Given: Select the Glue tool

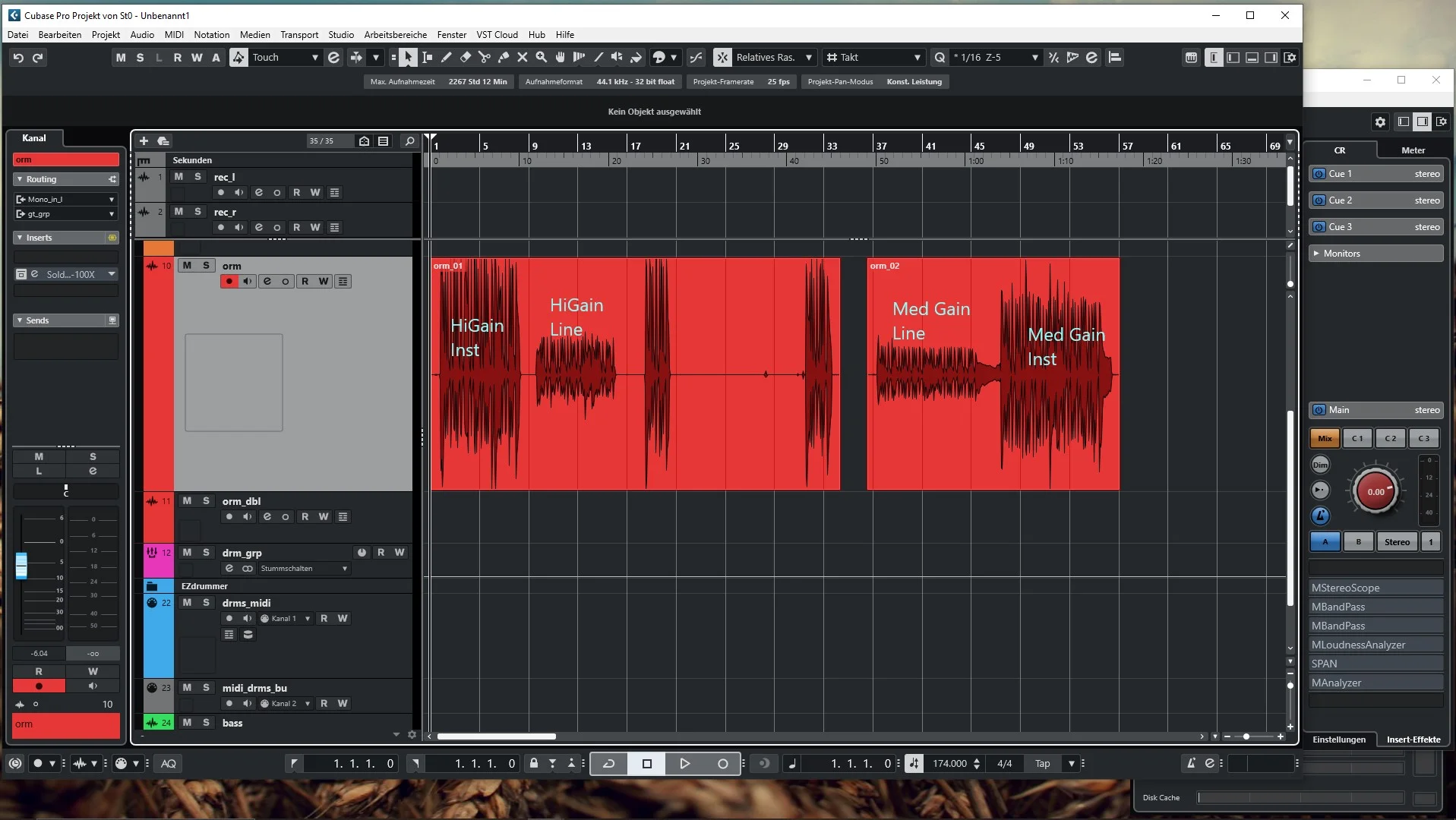Looking at the screenshot, I should coord(504,58).
